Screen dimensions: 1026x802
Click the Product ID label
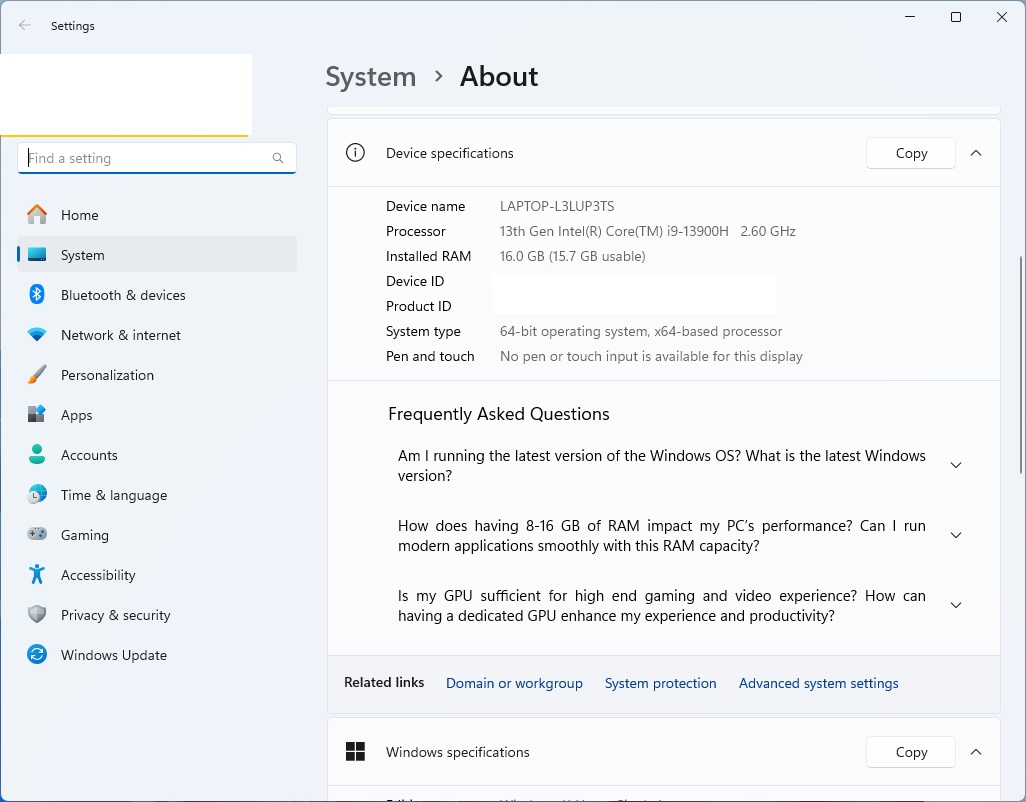point(419,306)
